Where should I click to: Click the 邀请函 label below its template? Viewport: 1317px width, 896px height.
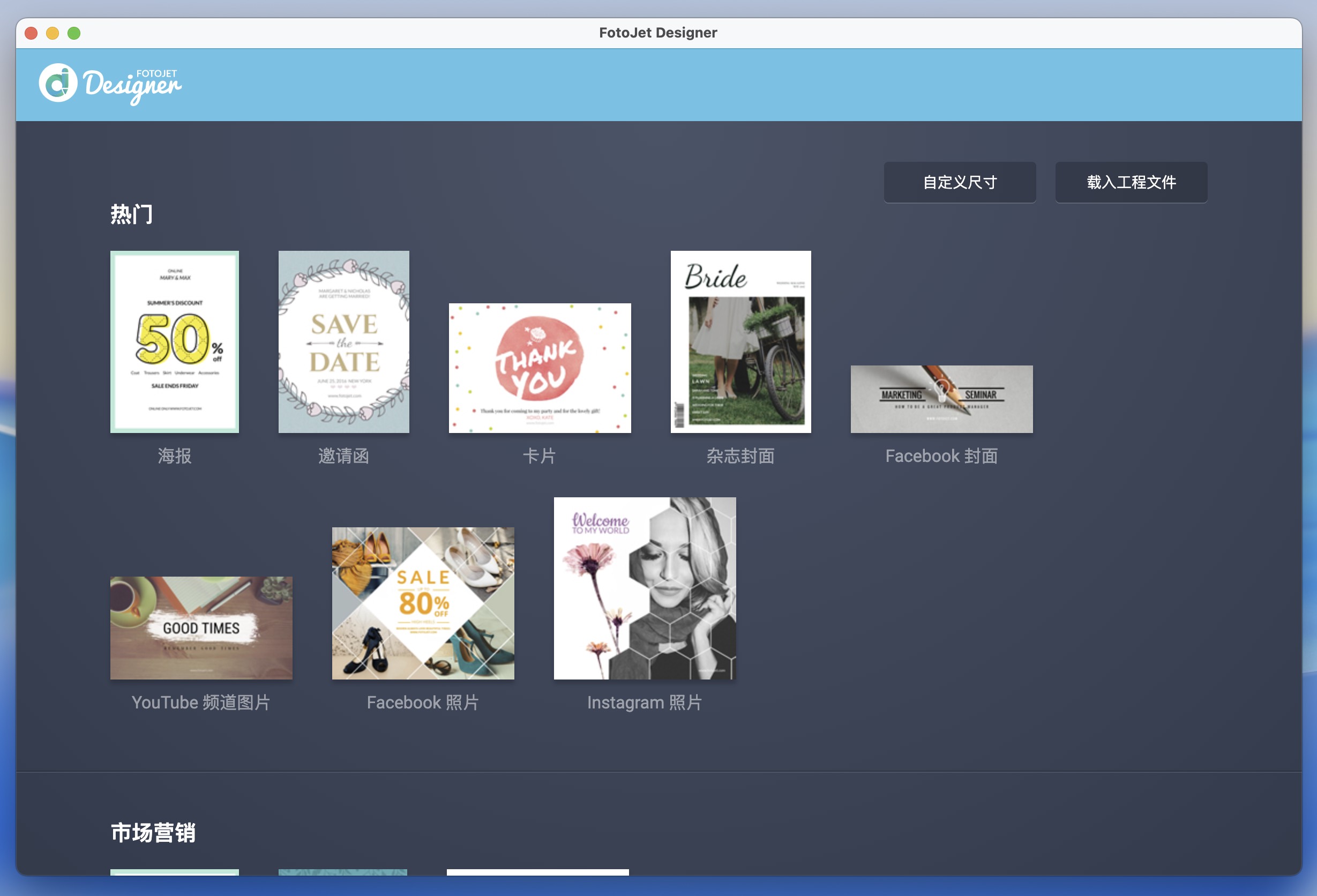[343, 456]
